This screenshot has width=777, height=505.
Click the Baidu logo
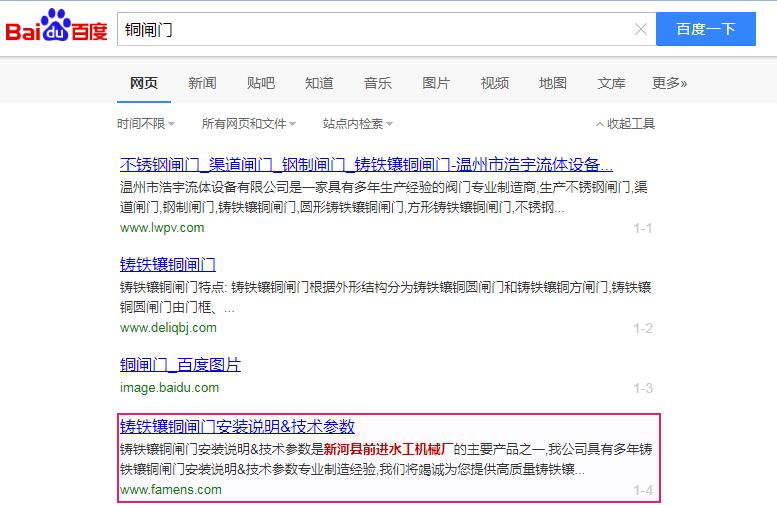[56, 29]
